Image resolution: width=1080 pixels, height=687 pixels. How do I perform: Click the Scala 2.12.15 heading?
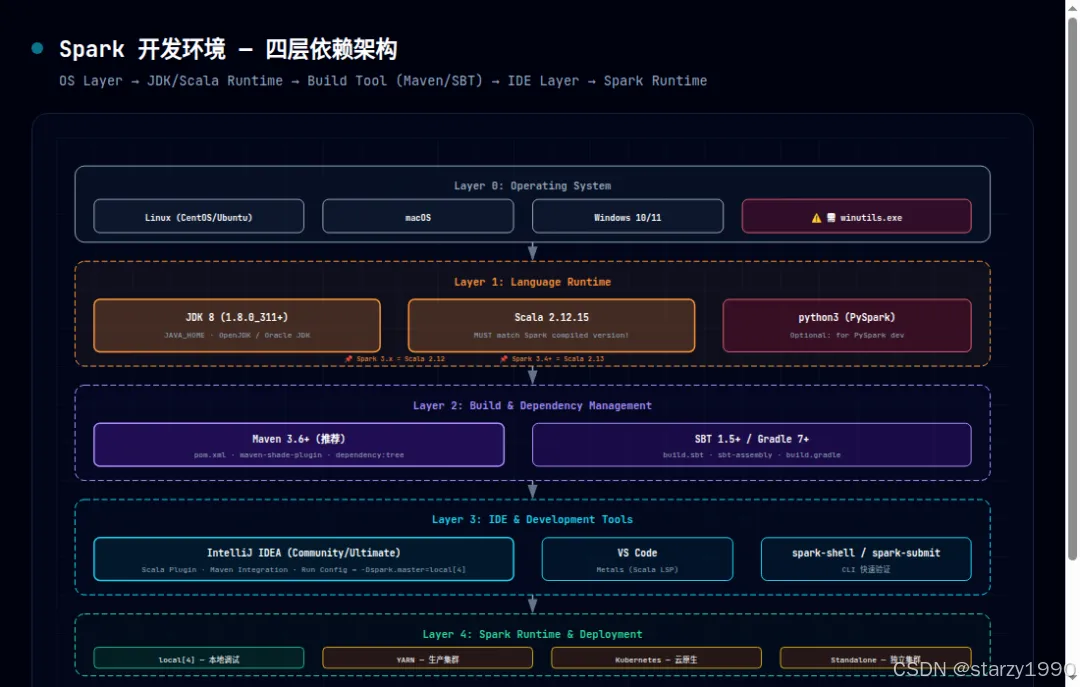coord(552,317)
